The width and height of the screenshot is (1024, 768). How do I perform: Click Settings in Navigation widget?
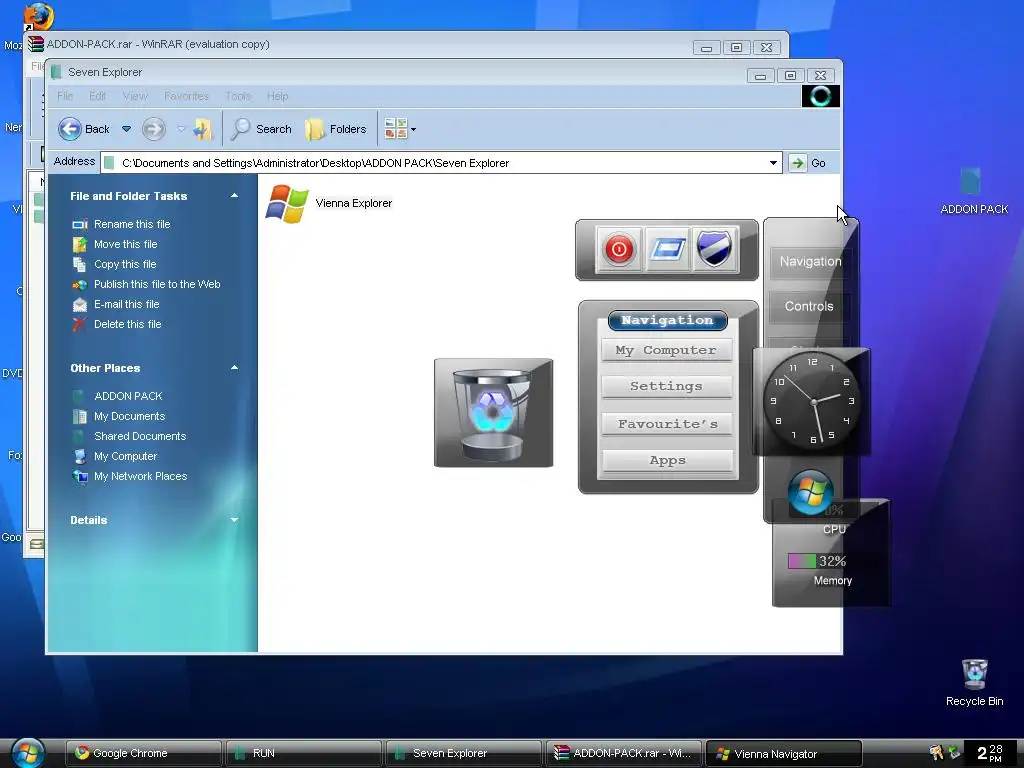[666, 386]
